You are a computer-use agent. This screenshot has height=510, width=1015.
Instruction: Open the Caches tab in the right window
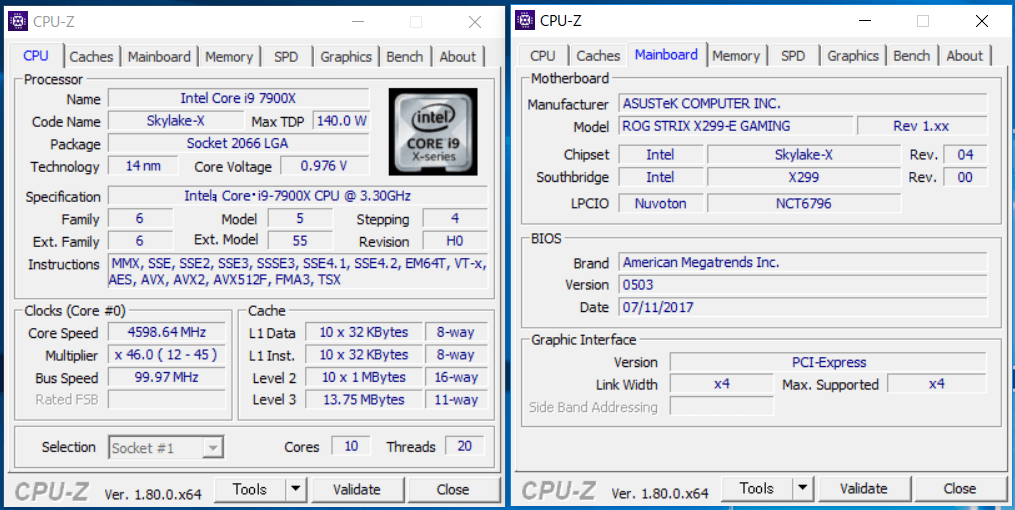pos(598,56)
